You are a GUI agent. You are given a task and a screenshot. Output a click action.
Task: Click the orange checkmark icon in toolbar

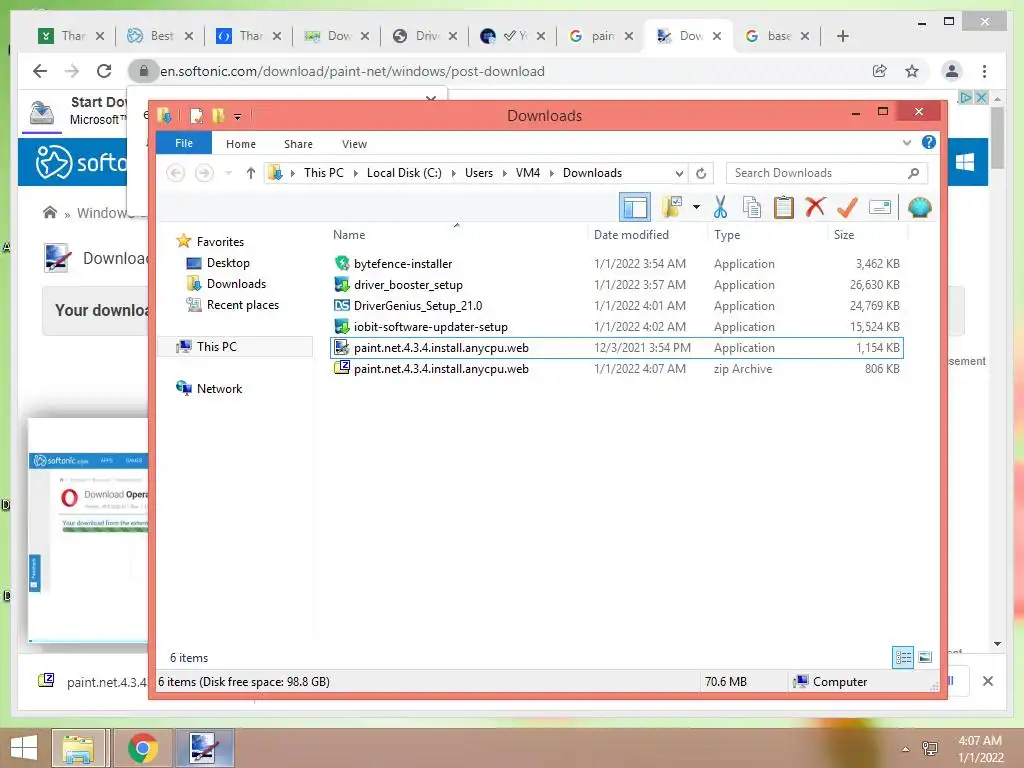847,208
